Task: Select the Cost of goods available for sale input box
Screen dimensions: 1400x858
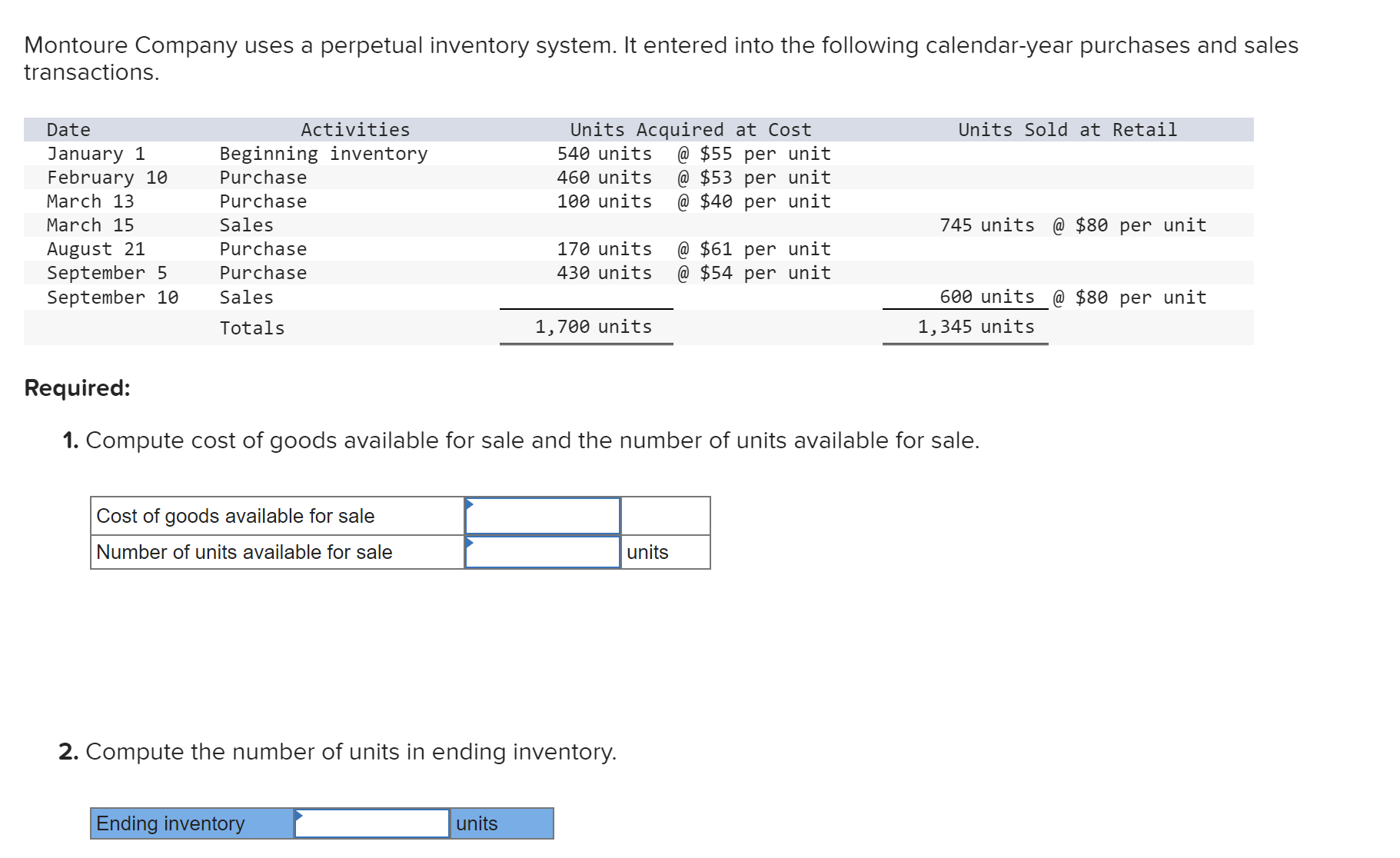Action: (x=543, y=515)
